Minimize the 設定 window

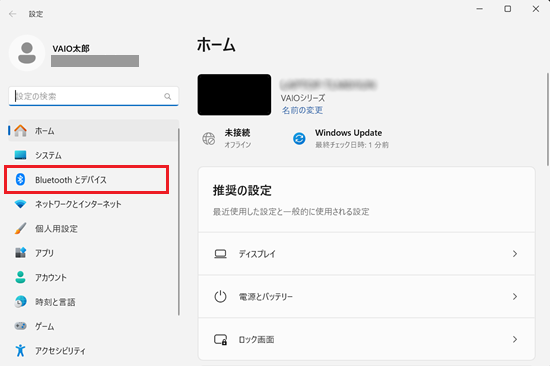coord(480,9)
